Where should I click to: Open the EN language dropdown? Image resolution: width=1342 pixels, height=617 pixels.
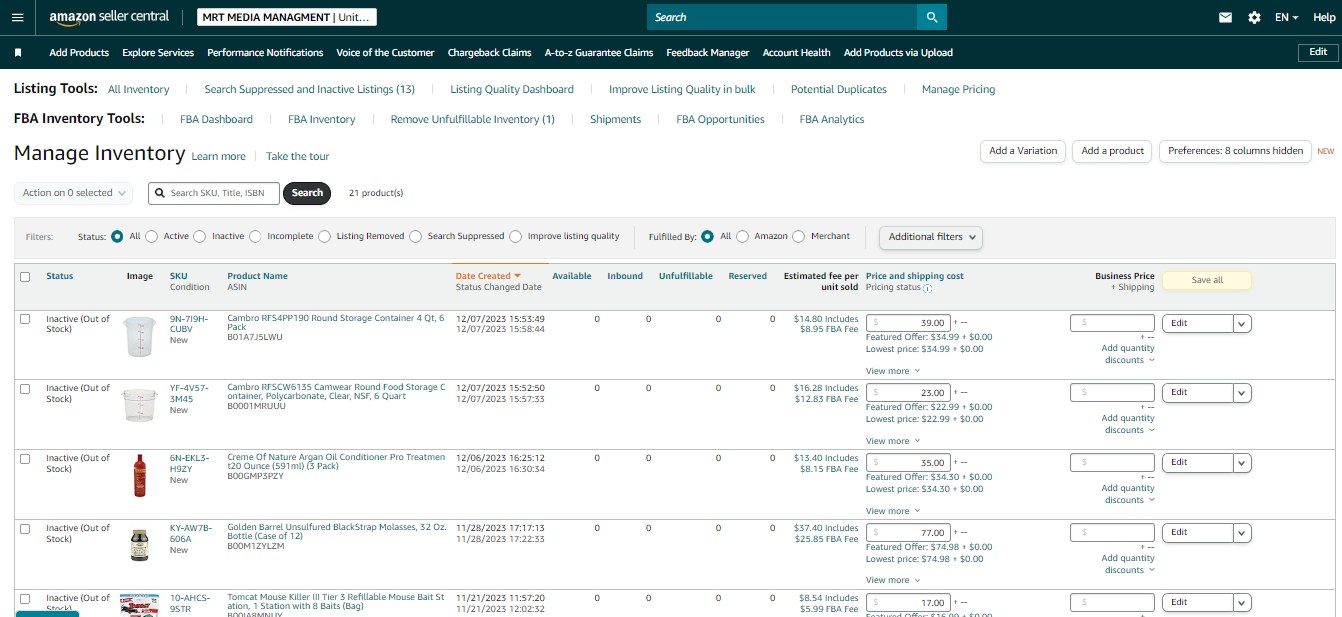1286,17
